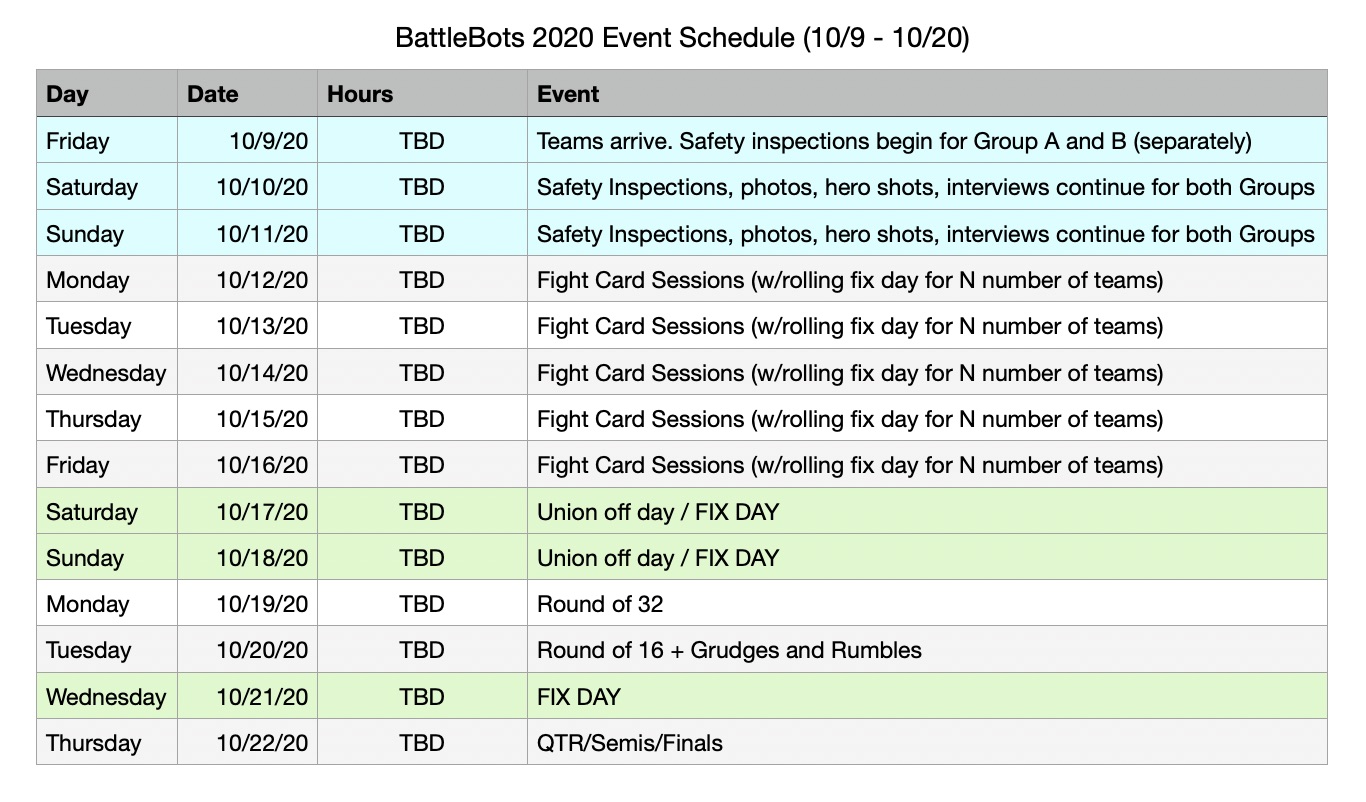The width and height of the screenshot is (1366, 802).
Task: Select the Day column header
Action: tap(107, 94)
